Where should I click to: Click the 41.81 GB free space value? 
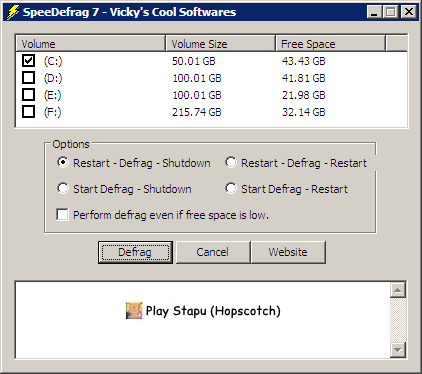[303, 78]
